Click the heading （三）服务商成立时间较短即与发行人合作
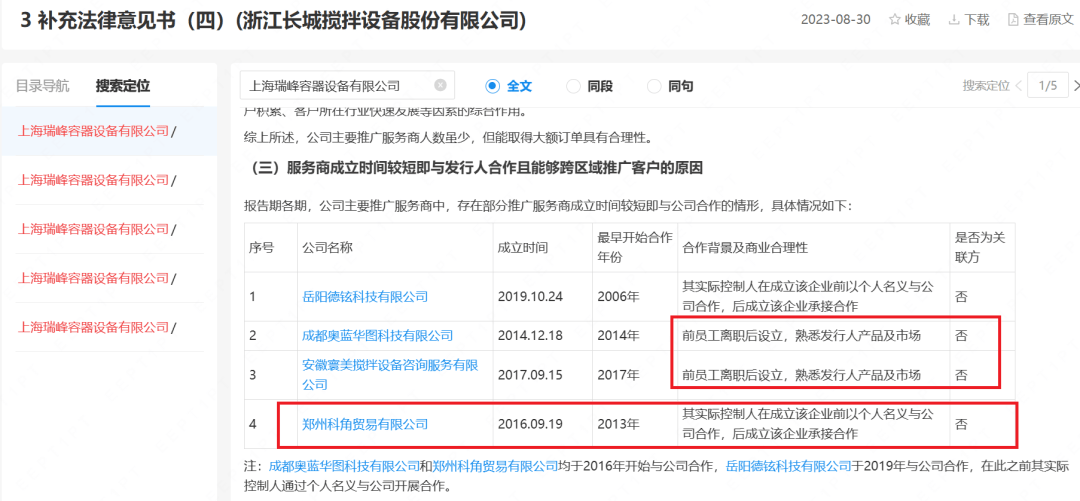Image resolution: width=1080 pixels, height=501 pixels. (476, 168)
